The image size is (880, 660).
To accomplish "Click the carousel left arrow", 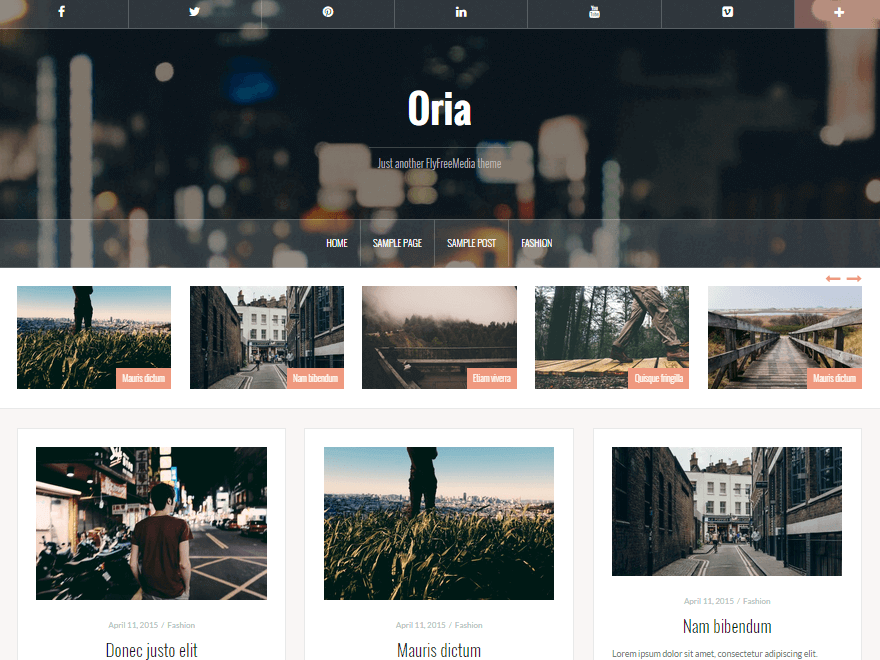I will [x=831, y=279].
